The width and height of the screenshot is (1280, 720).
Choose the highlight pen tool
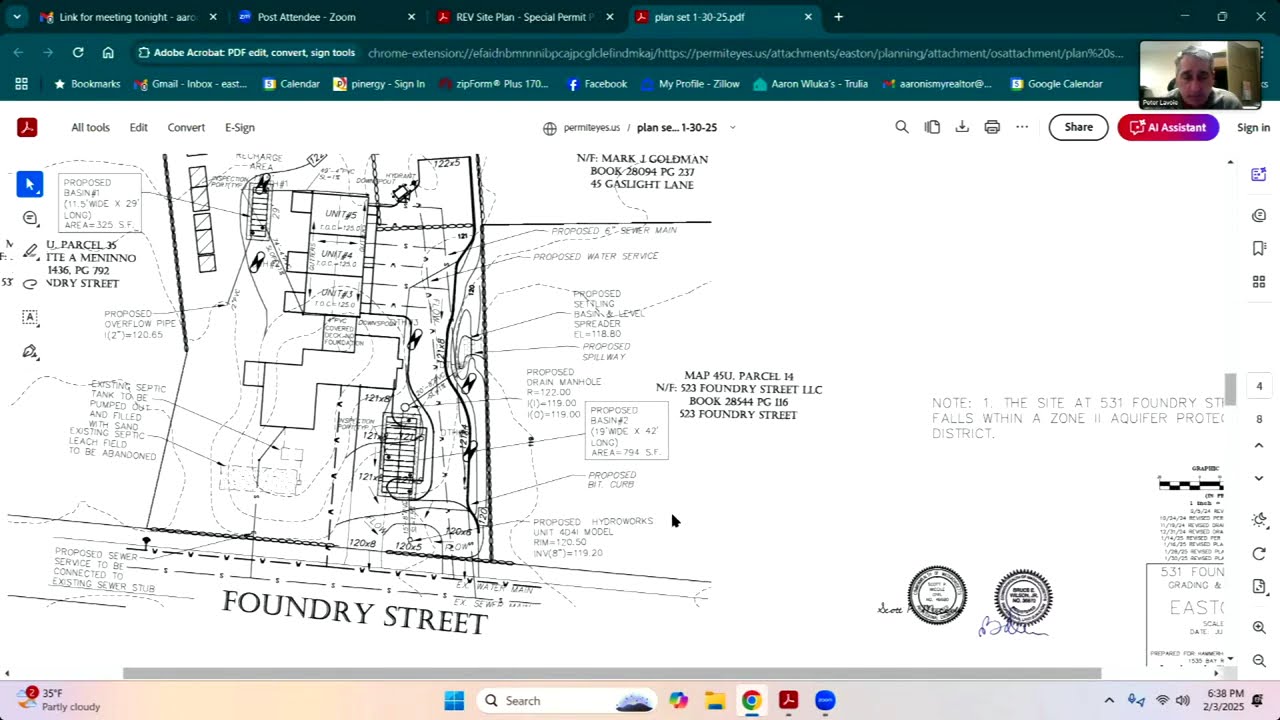(x=30, y=251)
